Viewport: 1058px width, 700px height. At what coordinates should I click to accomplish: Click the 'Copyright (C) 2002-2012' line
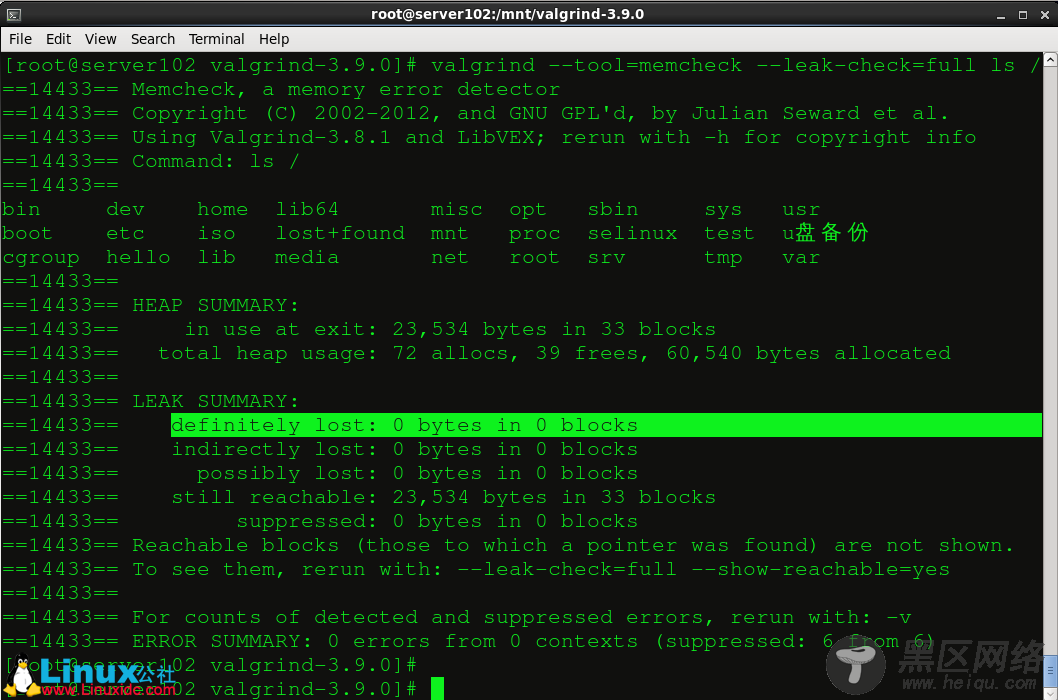click(540, 113)
